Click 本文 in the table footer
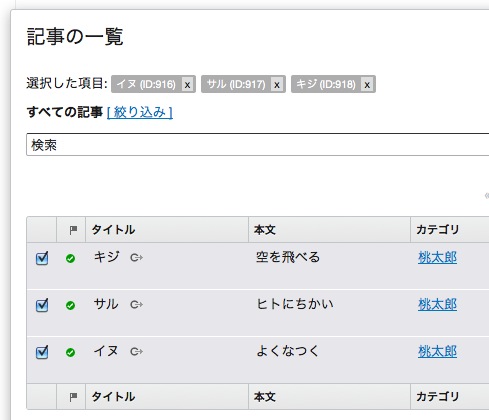Screen dimensions: 489x420 pos(265,397)
